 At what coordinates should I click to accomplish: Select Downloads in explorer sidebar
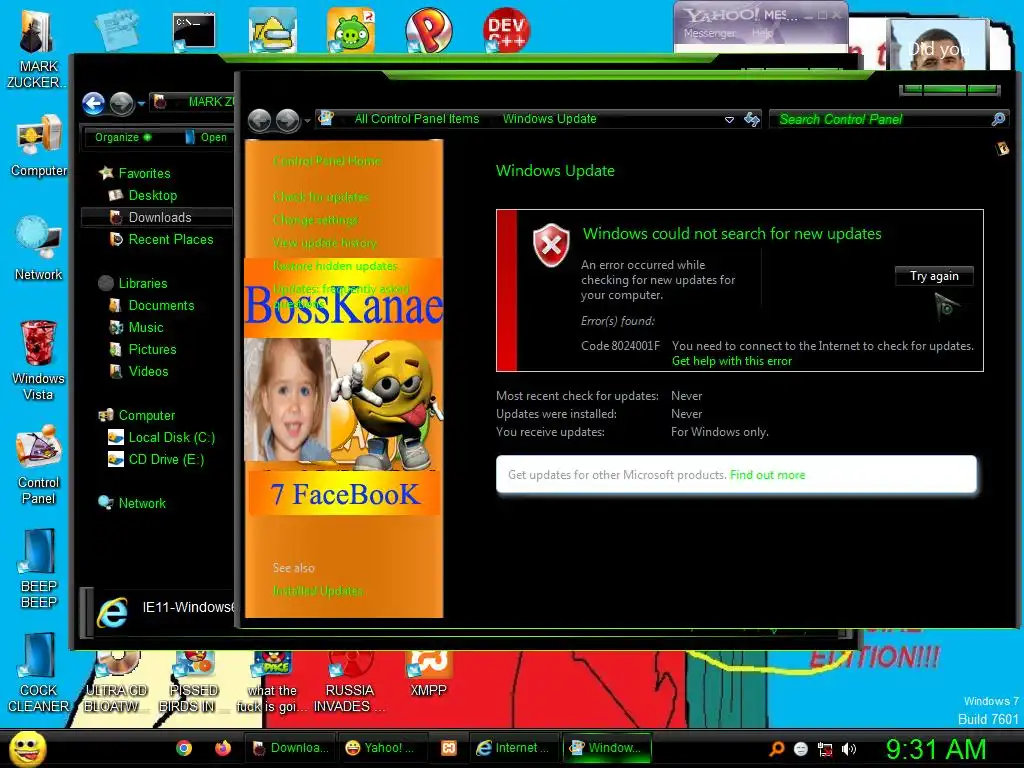coord(157,217)
